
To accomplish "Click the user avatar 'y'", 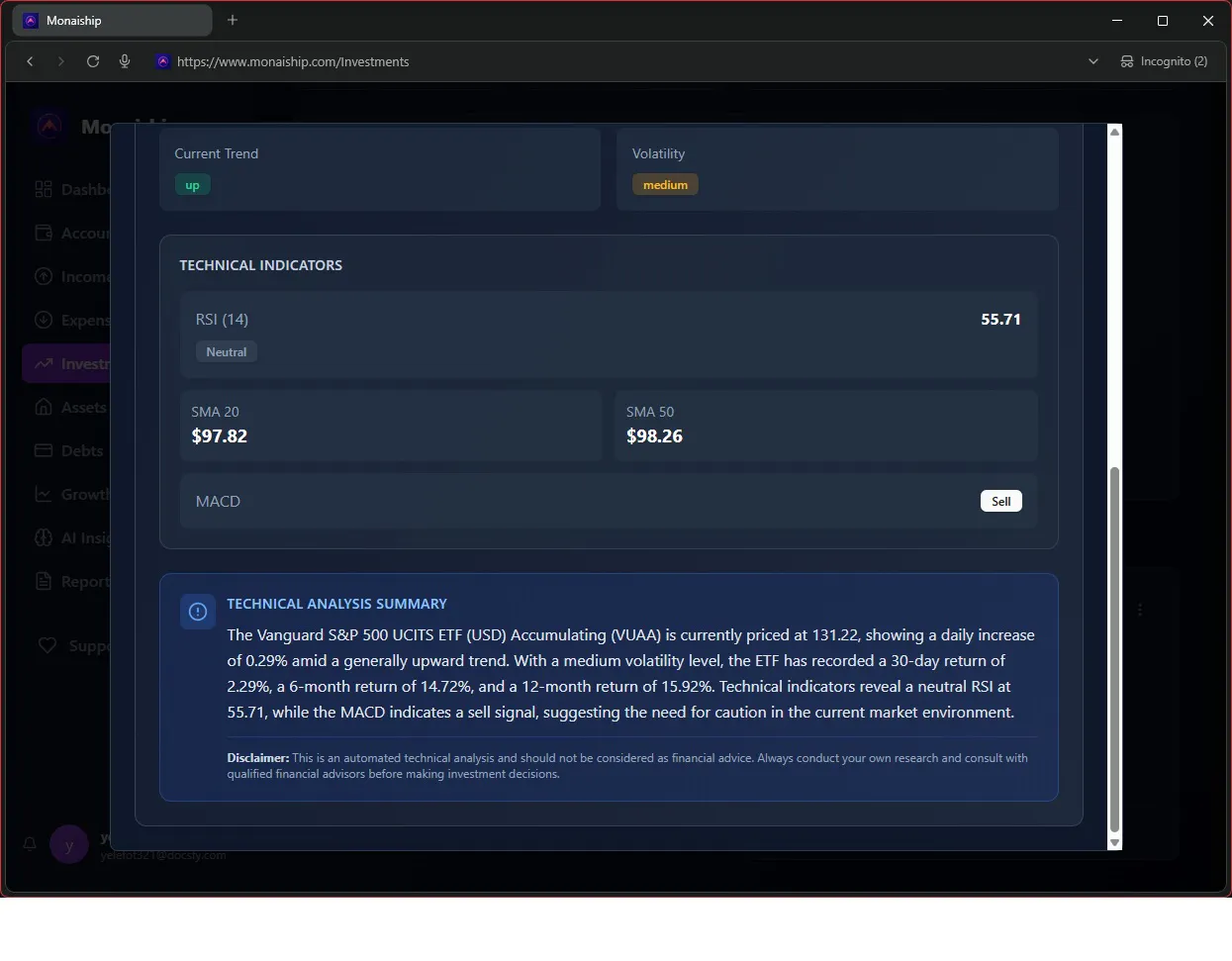I will [x=69, y=844].
